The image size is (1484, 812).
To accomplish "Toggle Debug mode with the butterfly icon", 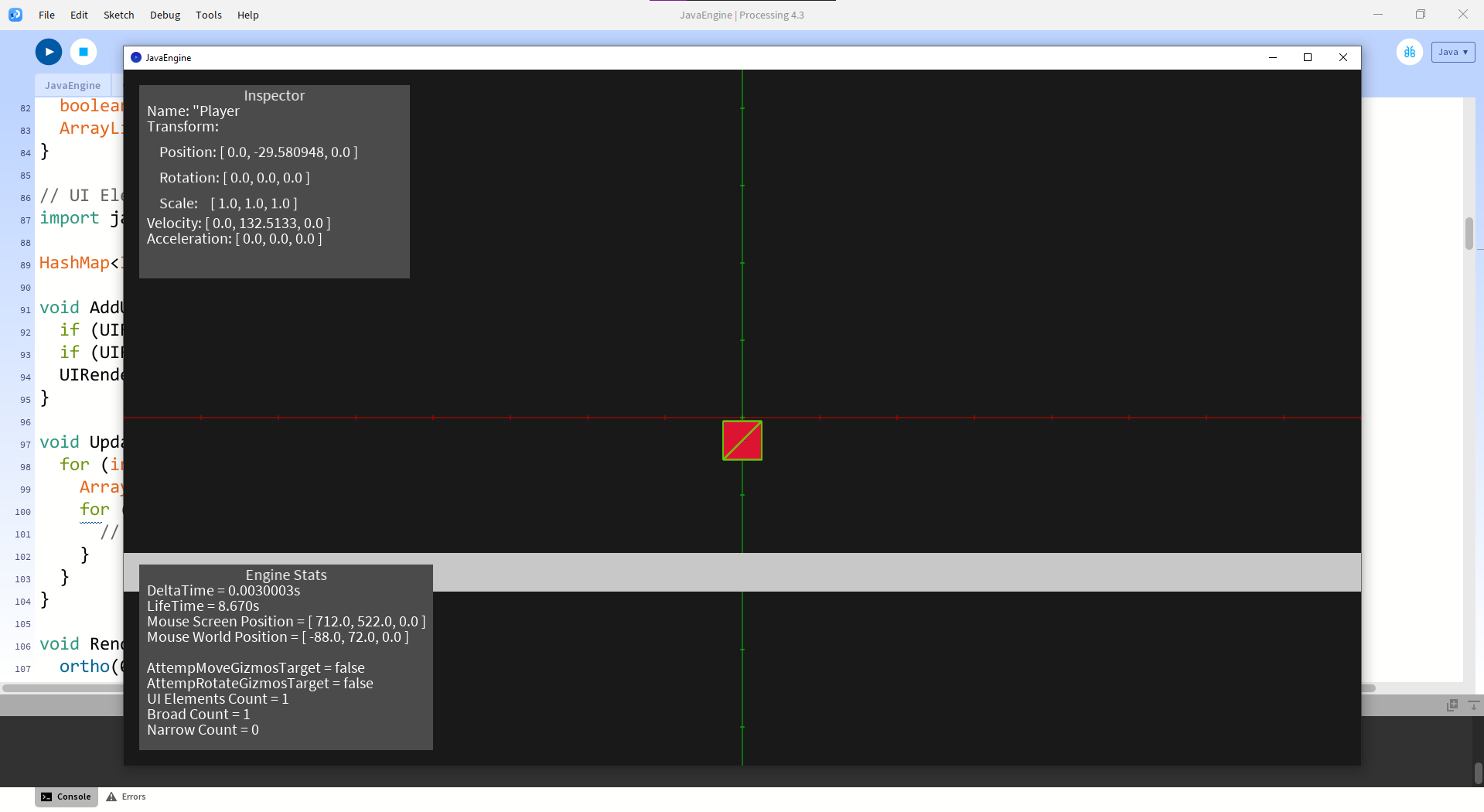I will tap(1409, 52).
